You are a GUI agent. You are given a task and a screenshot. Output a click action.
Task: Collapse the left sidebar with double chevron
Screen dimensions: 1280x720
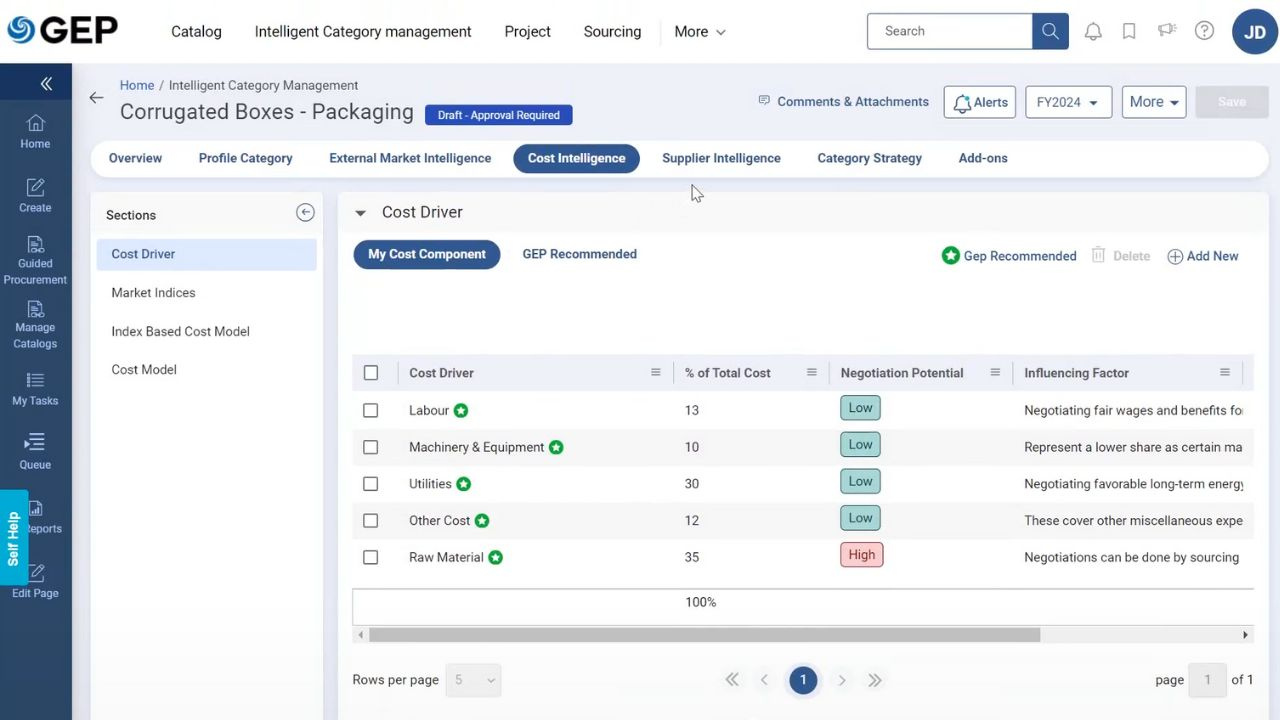coord(46,84)
